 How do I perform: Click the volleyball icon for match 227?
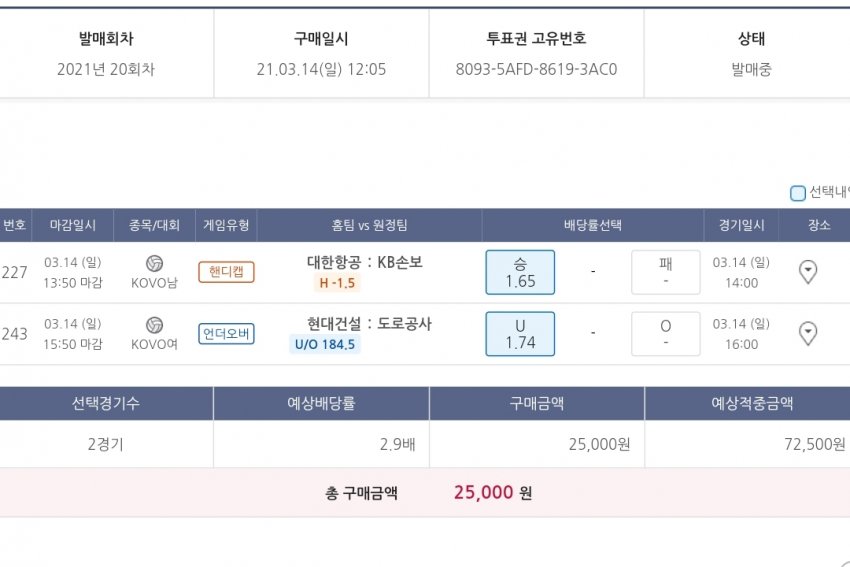[x=154, y=263]
